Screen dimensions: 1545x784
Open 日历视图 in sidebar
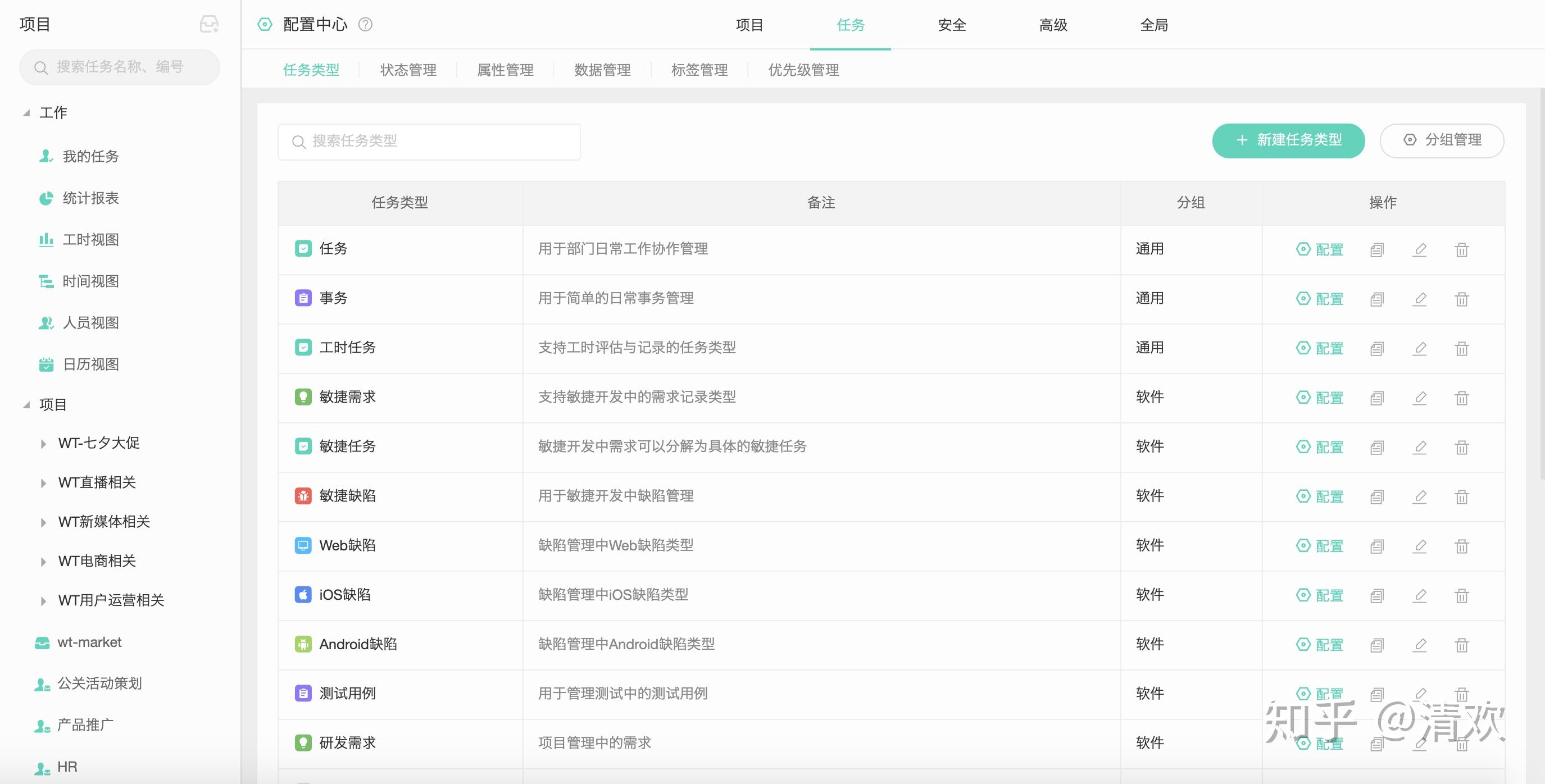point(79,364)
